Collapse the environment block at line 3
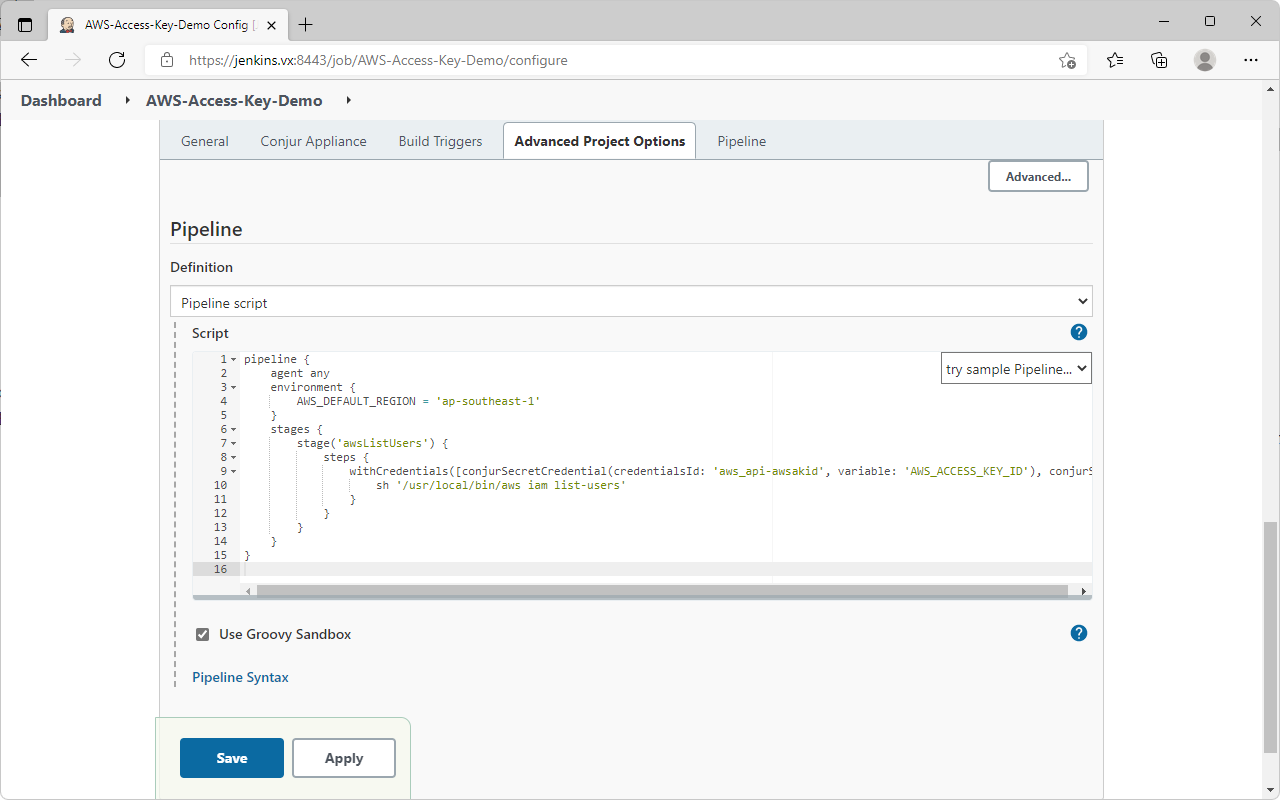 [233, 387]
